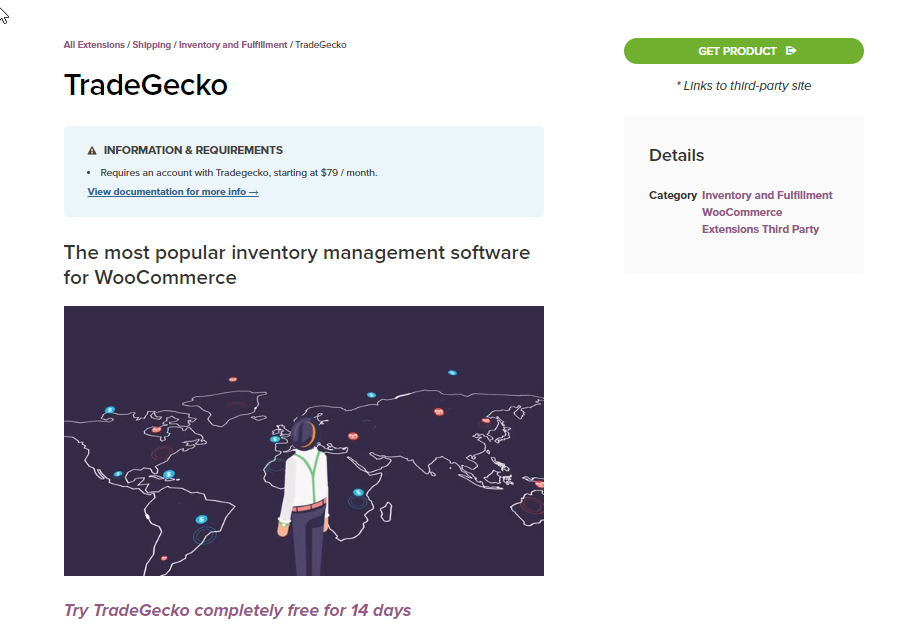Click the red marker on Greenland
914x626 pixels.
pos(233,379)
